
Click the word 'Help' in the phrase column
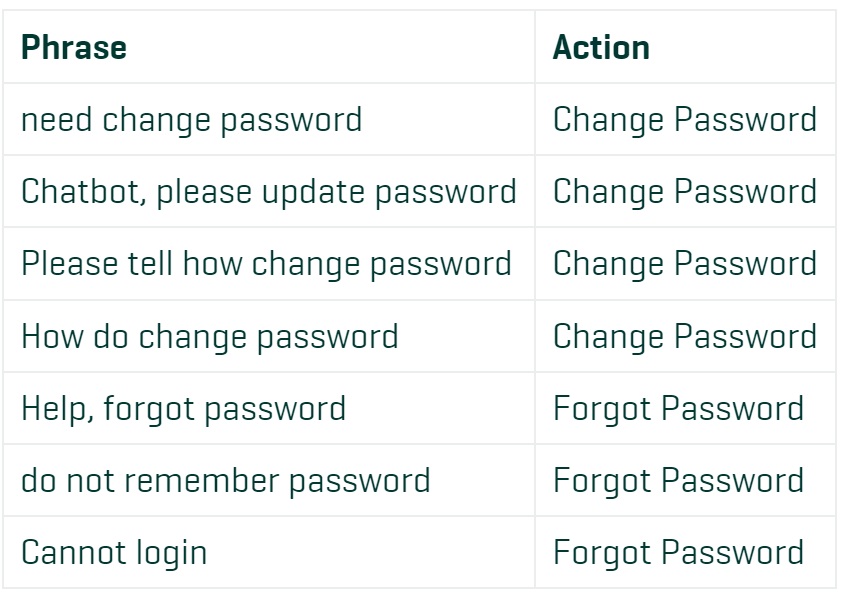tap(52, 409)
